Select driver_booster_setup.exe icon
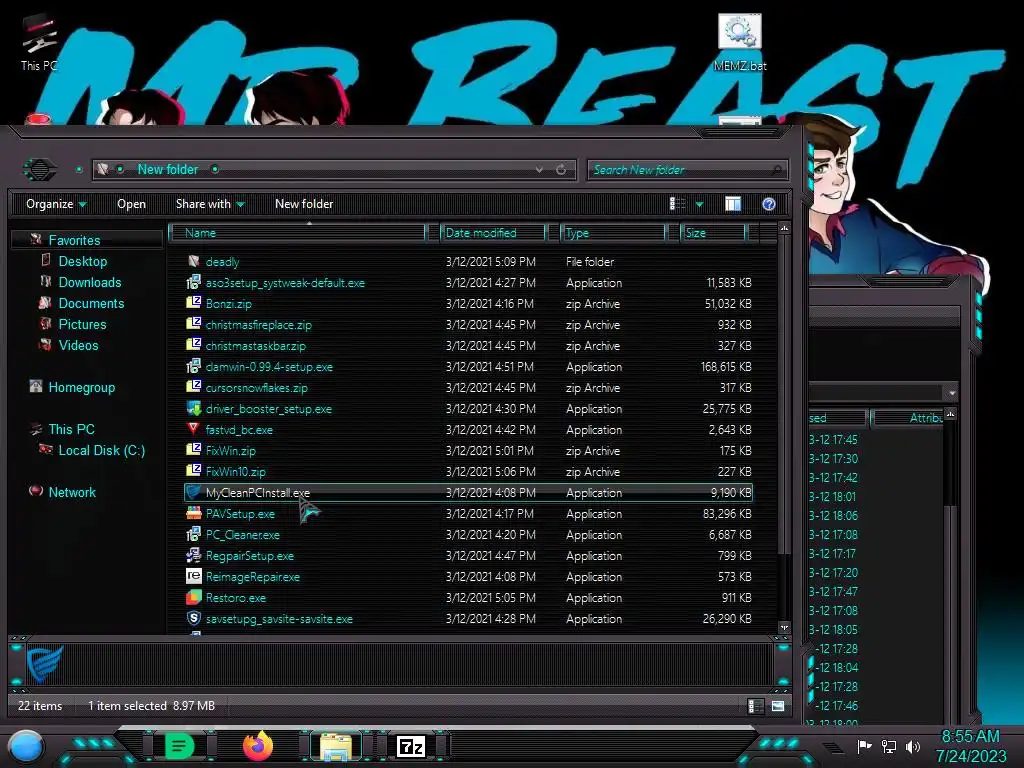Image resolution: width=1024 pixels, height=768 pixels. (193, 408)
